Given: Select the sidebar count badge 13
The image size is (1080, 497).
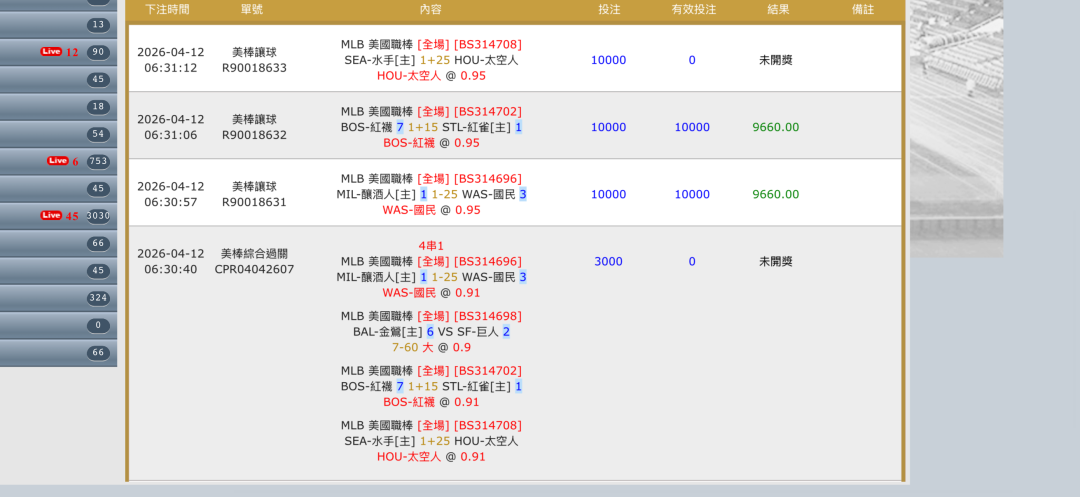Looking at the screenshot, I should [x=98, y=25].
